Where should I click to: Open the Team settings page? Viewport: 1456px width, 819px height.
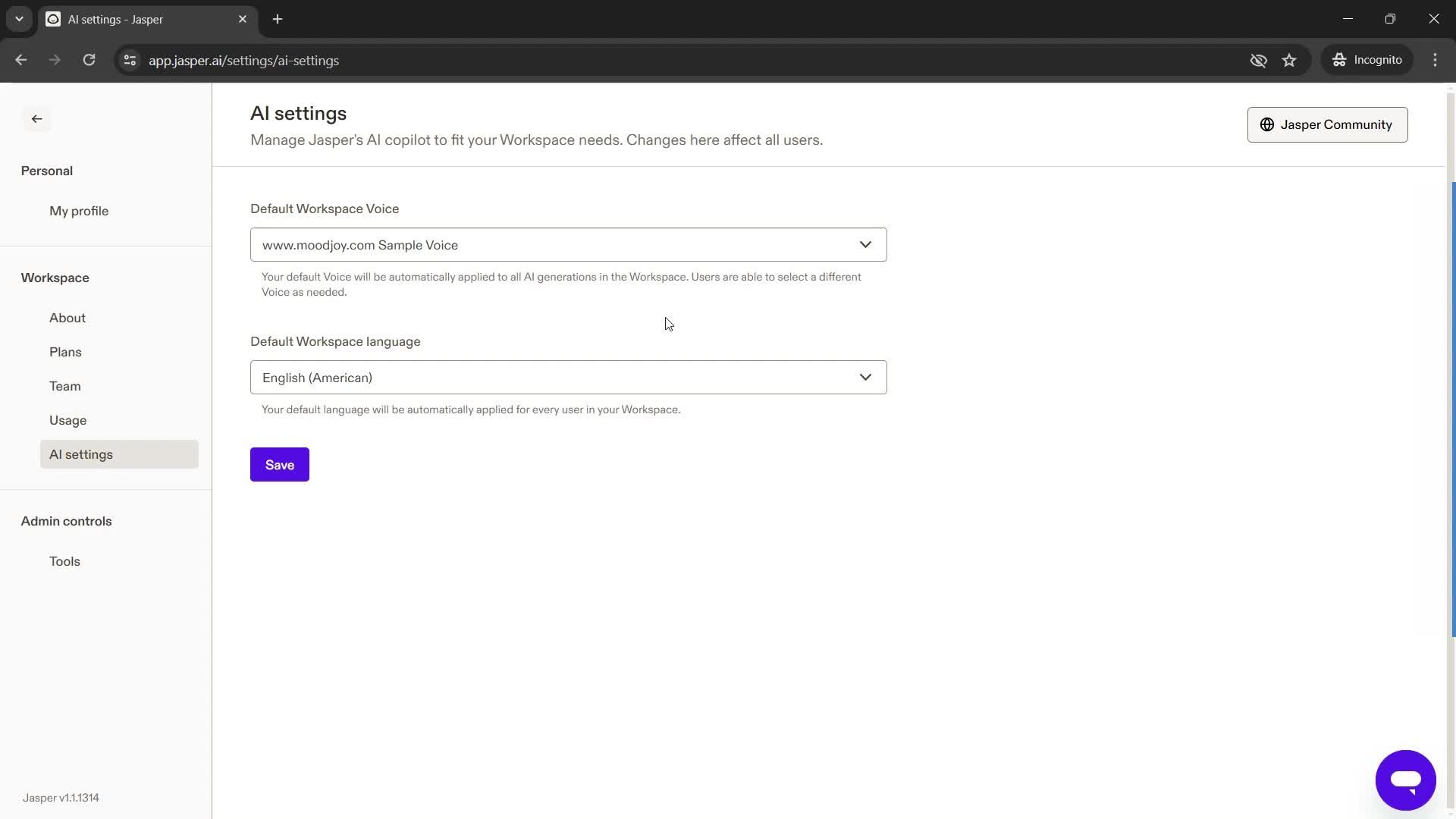pyautogui.click(x=65, y=386)
